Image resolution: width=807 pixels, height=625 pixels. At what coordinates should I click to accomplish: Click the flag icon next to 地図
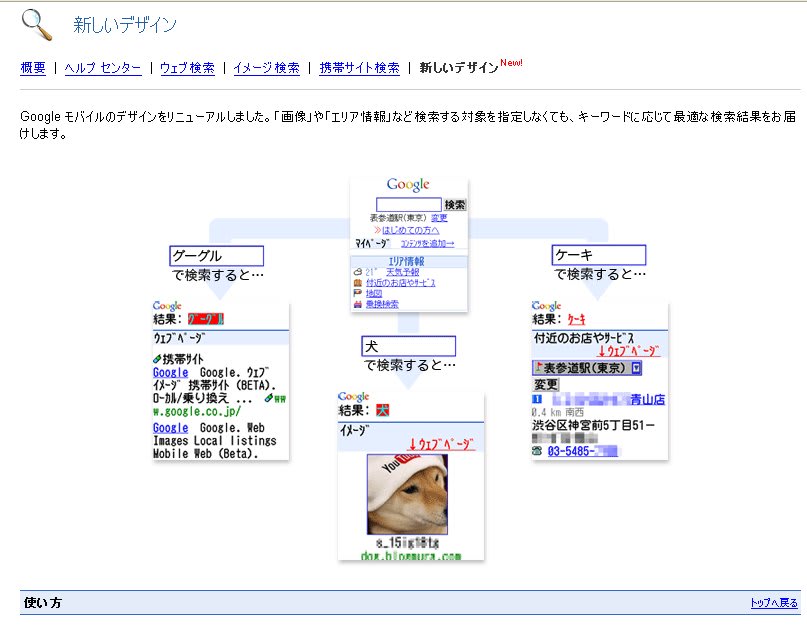click(358, 294)
